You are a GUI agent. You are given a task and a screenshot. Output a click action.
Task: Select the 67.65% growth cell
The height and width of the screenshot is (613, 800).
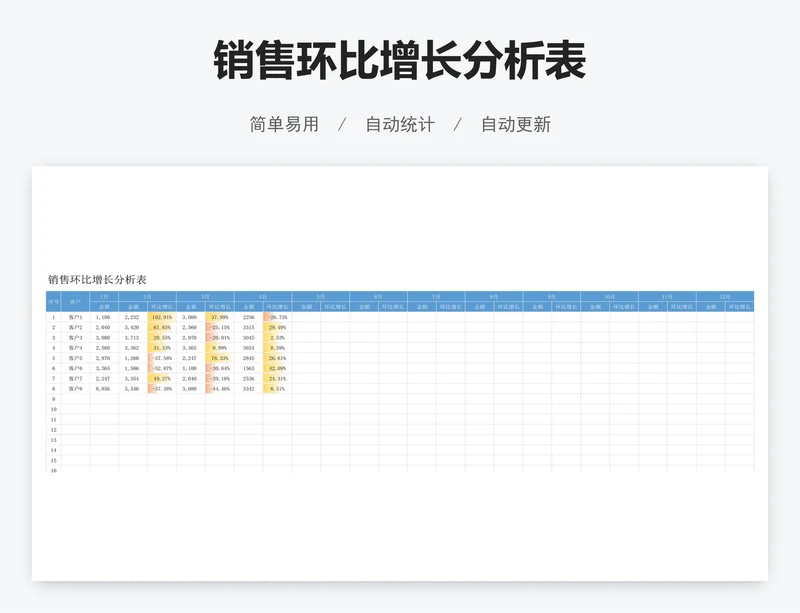pos(162,327)
